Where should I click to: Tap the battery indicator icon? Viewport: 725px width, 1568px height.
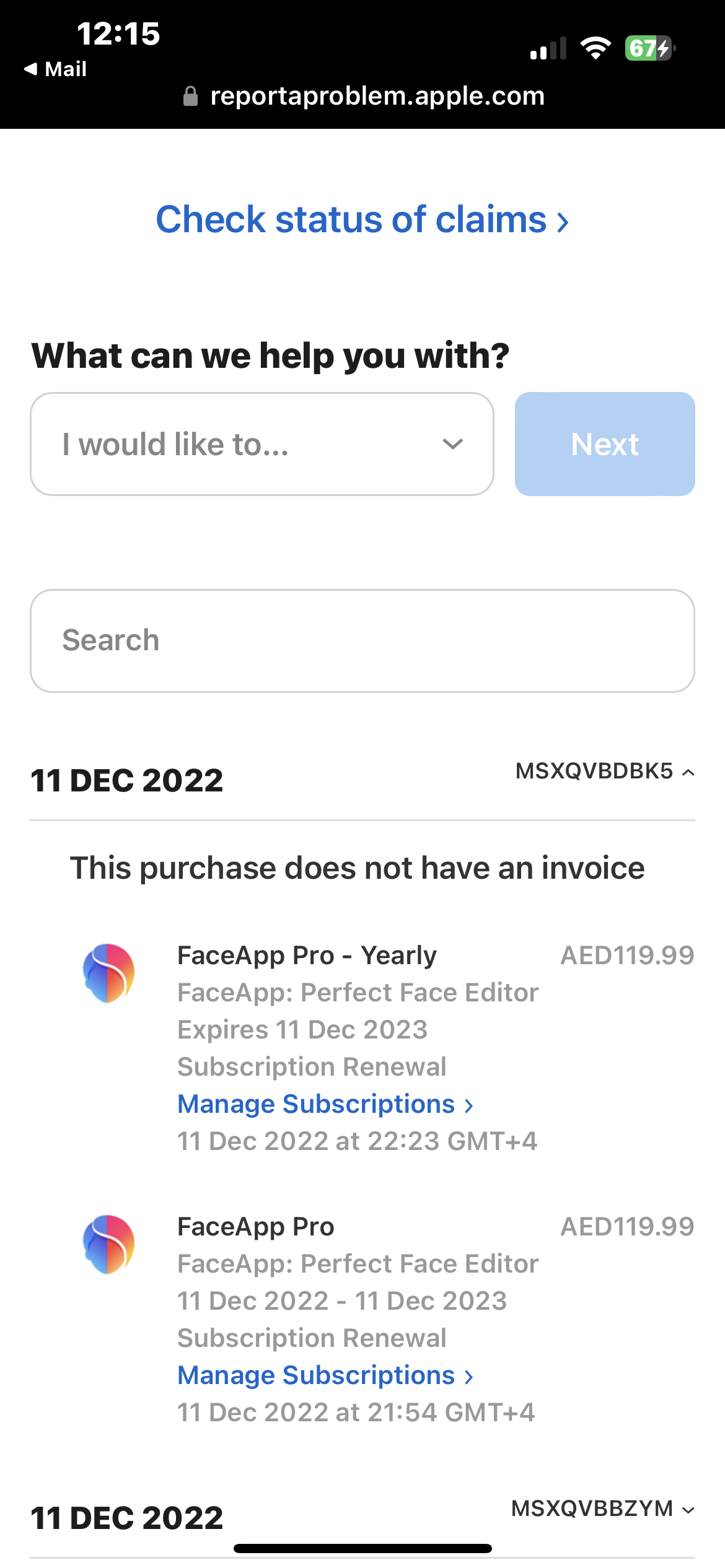[x=650, y=48]
